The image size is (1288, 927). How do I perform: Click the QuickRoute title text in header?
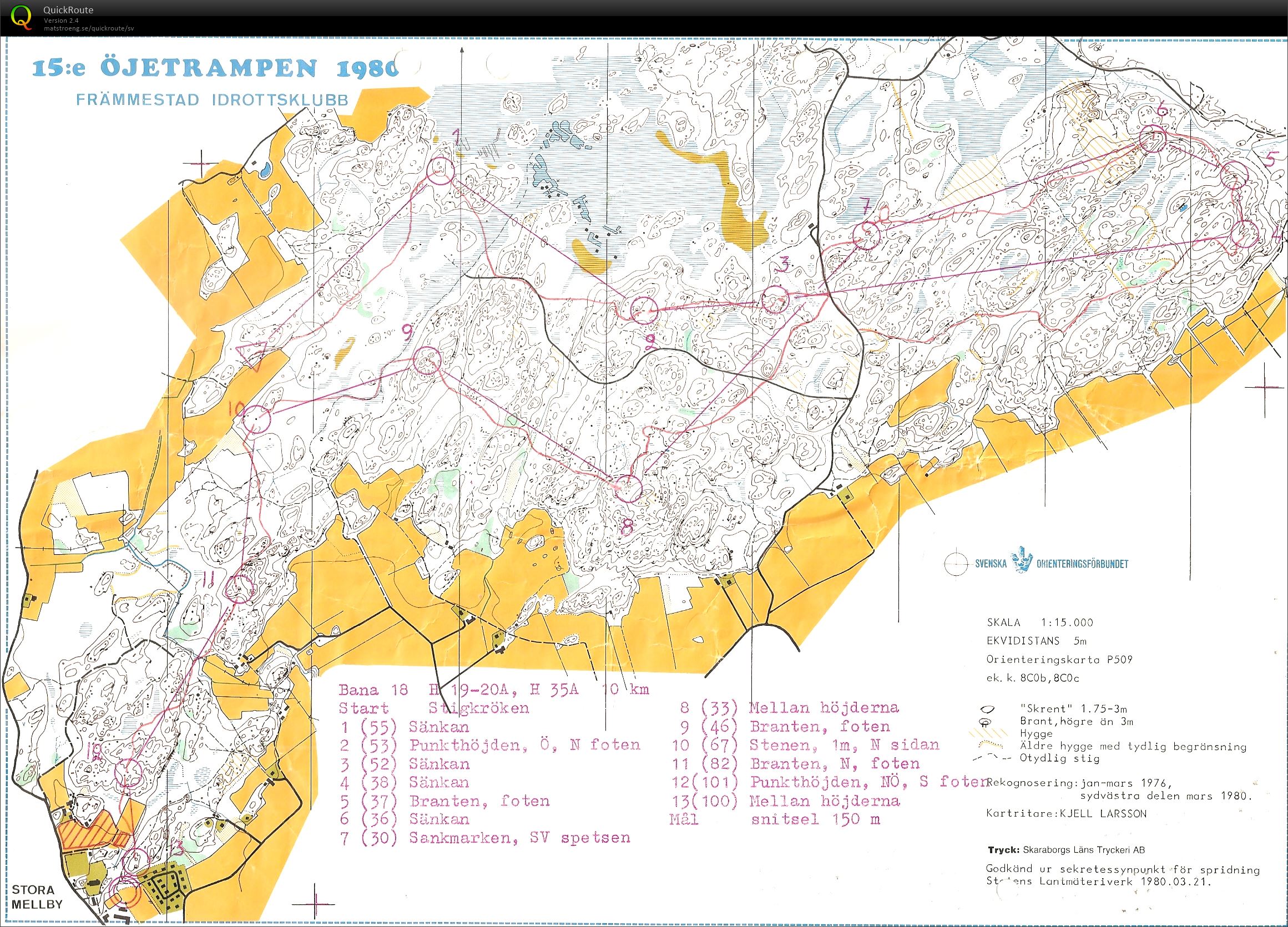click(68, 9)
